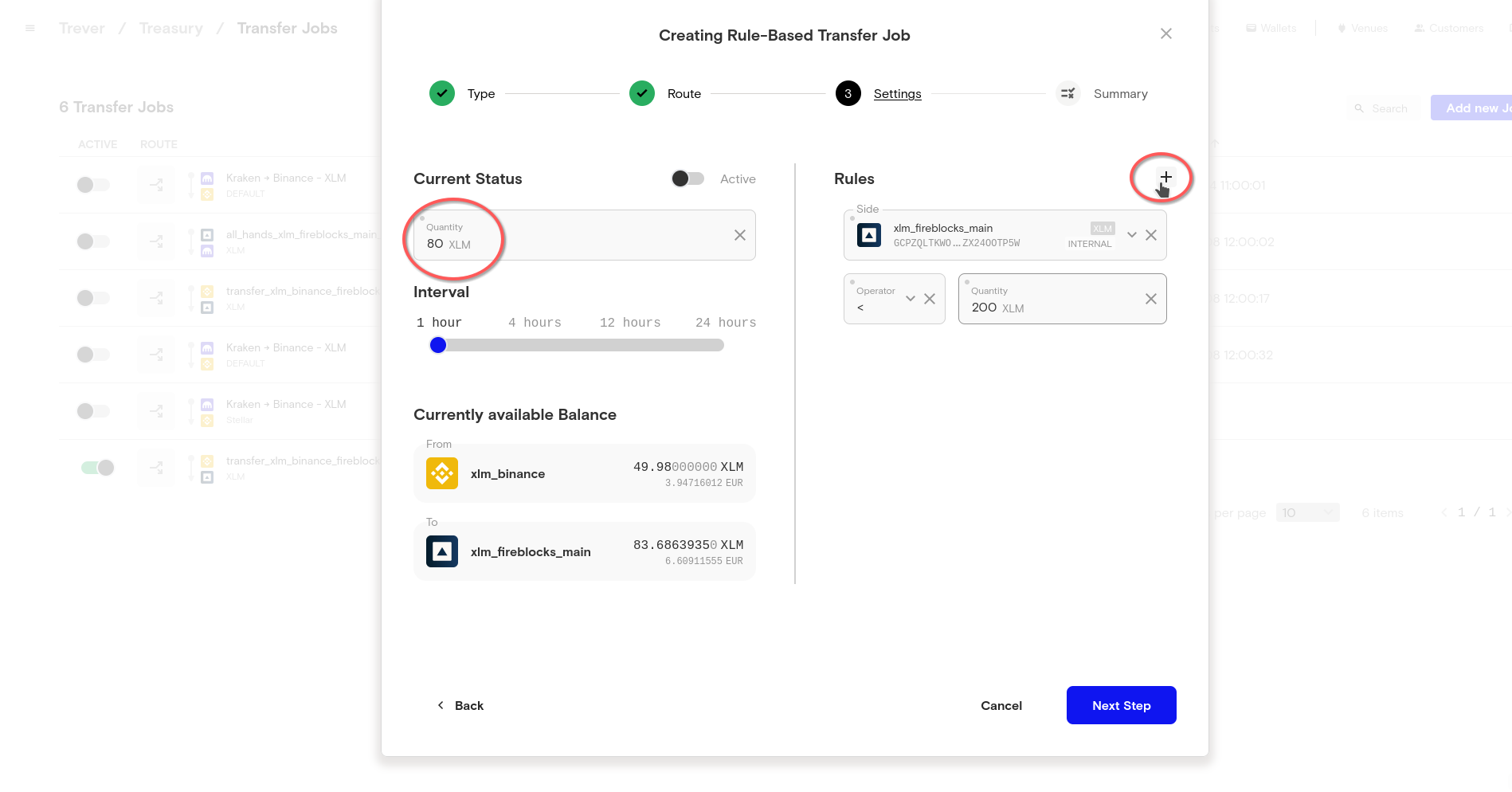
Task: Close the transfer job dialog
Action: pyautogui.click(x=1165, y=33)
